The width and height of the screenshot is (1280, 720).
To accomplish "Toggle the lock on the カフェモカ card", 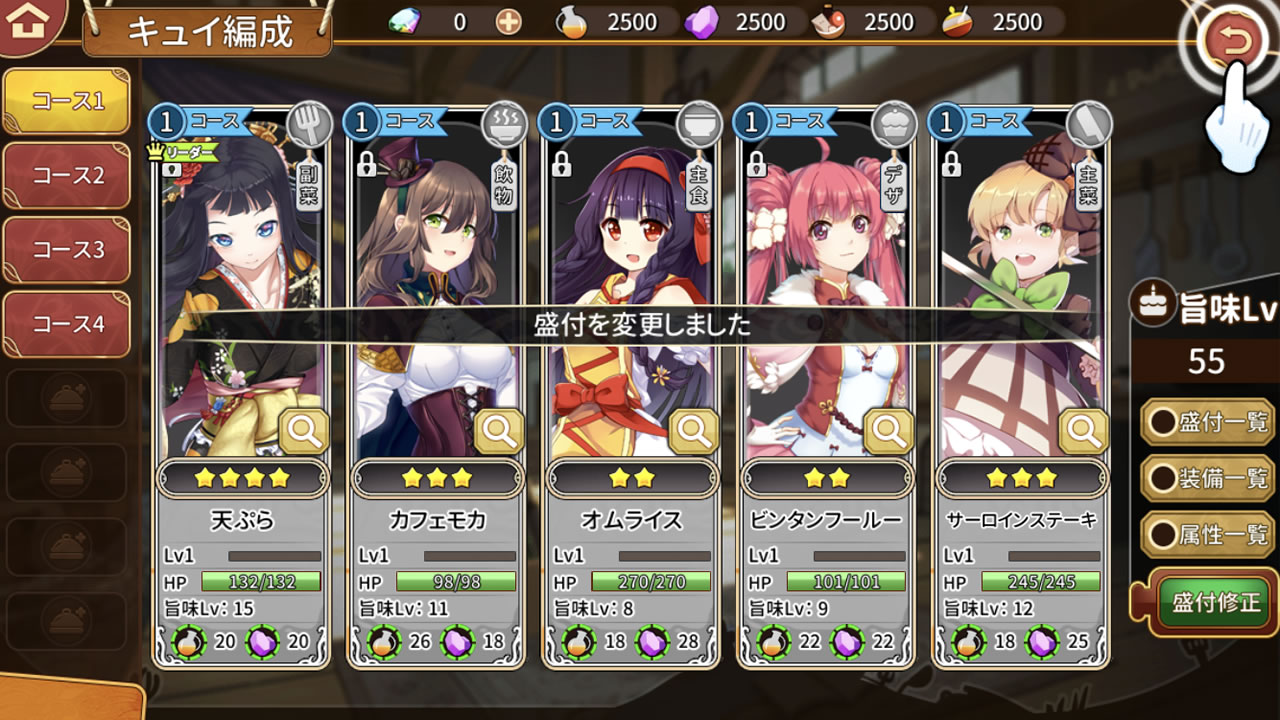I will tap(366, 164).
